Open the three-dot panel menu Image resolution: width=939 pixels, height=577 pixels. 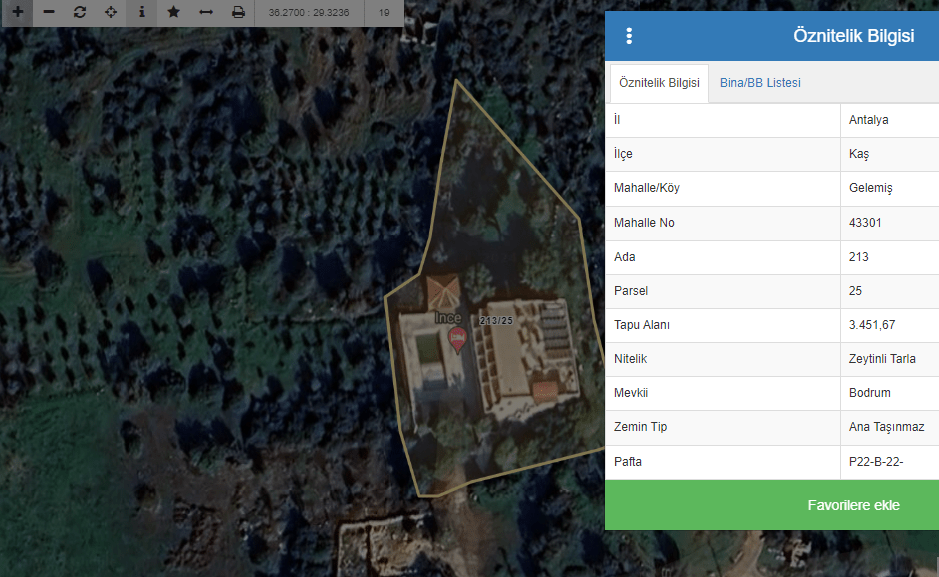[x=629, y=36]
